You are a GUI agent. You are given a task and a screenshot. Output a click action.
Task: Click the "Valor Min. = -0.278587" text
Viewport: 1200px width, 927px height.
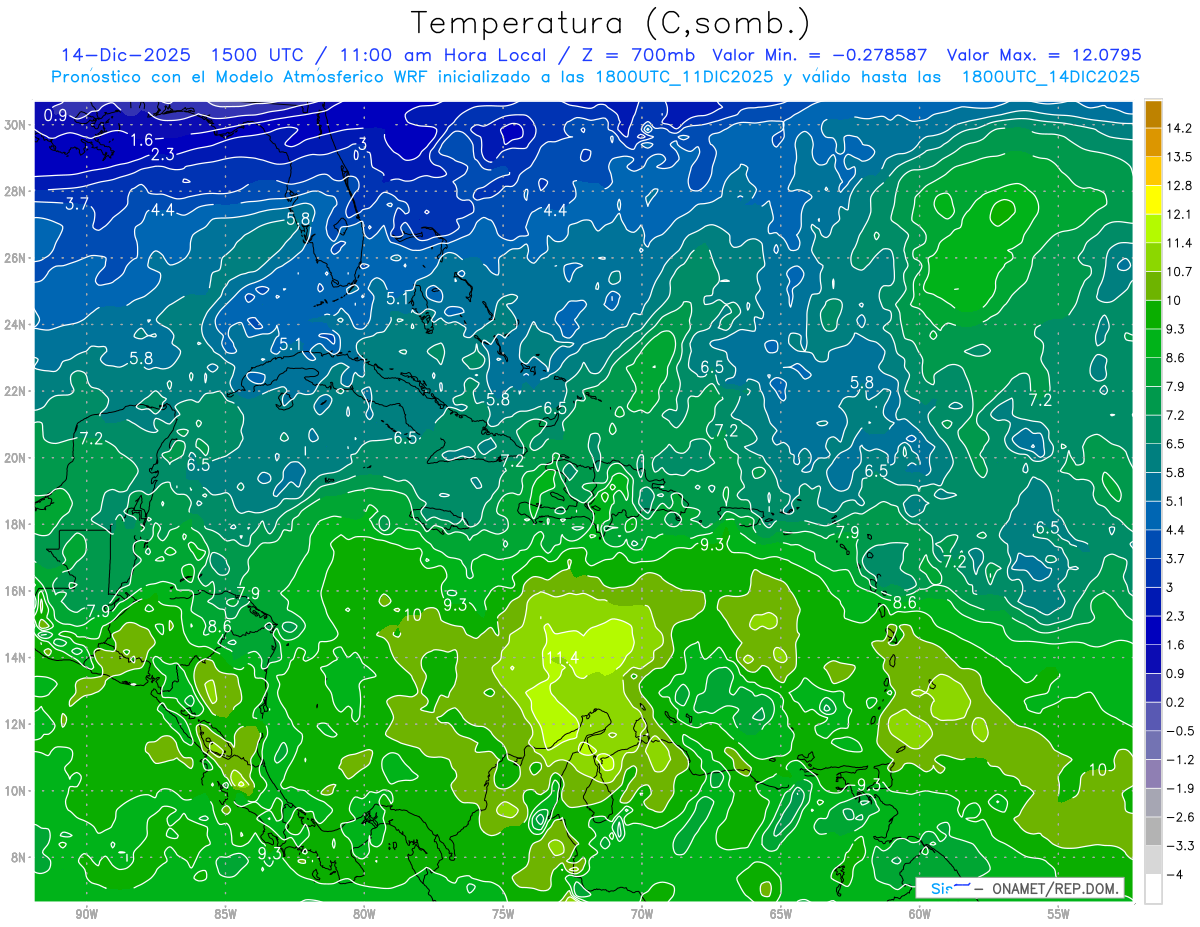(x=819, y=55)
